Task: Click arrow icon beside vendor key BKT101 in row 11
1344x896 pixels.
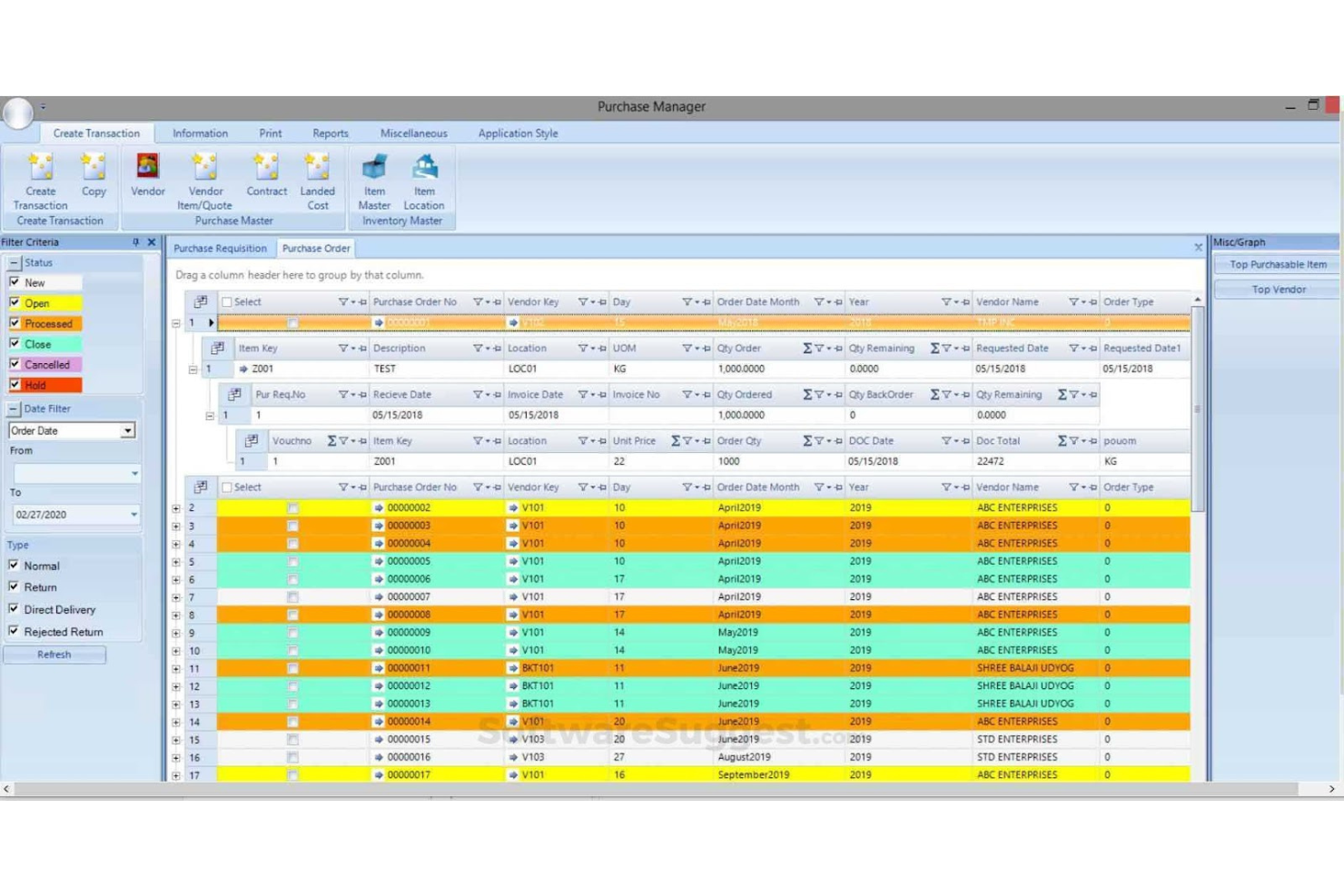Action: (513, 668)
